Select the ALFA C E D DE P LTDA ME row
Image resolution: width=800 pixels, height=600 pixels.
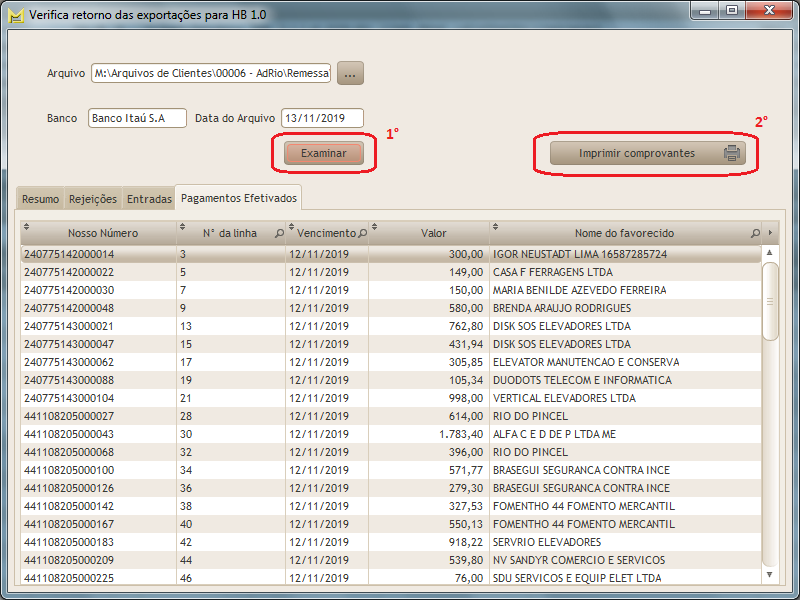pyautogui.click(x=390, y=434)
